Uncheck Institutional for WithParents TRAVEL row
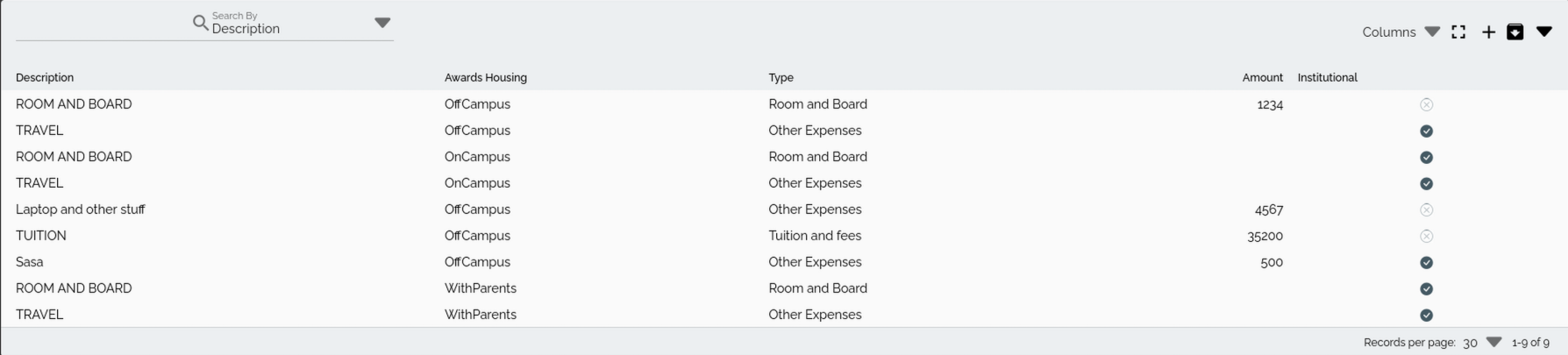The image size is (1568, 355). coord(1426,315)
